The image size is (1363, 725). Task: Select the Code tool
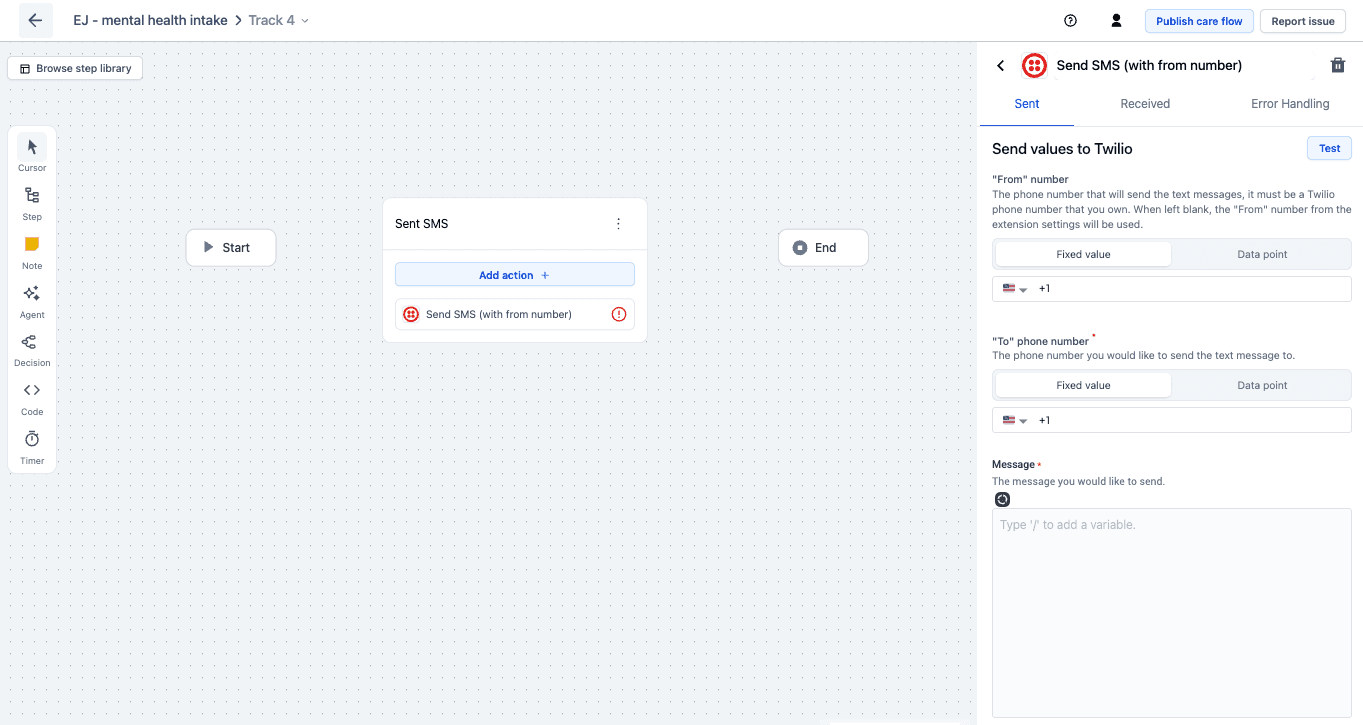32,398
